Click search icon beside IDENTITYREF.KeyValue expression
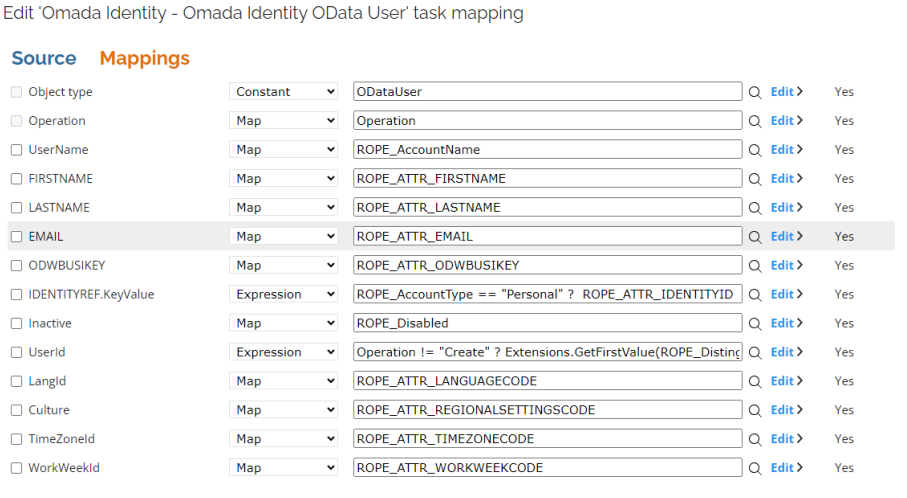 pos(755,295)
